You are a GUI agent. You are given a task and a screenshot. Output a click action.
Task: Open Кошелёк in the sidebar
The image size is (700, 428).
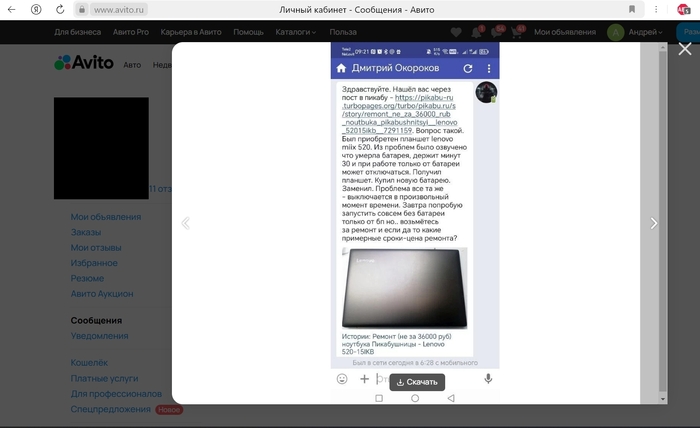click(x=89, y=363)
